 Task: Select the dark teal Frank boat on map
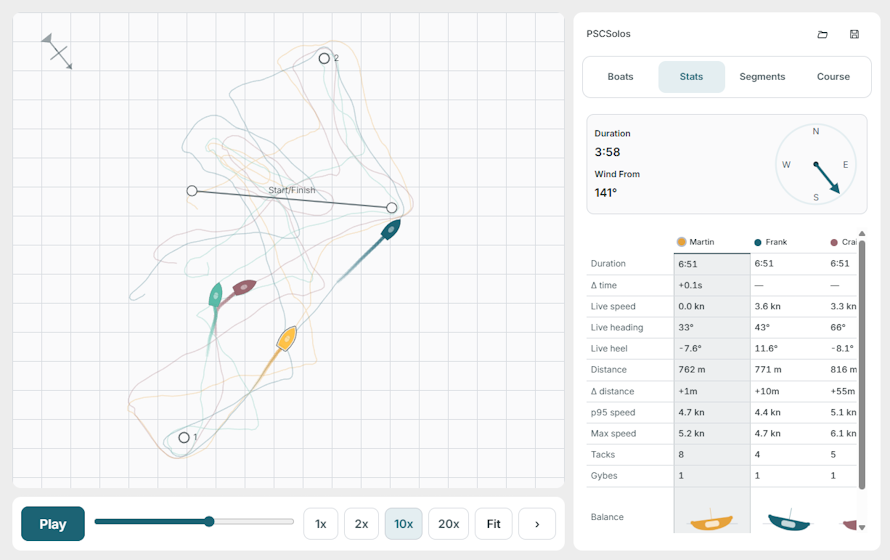[x=391, y=229]
